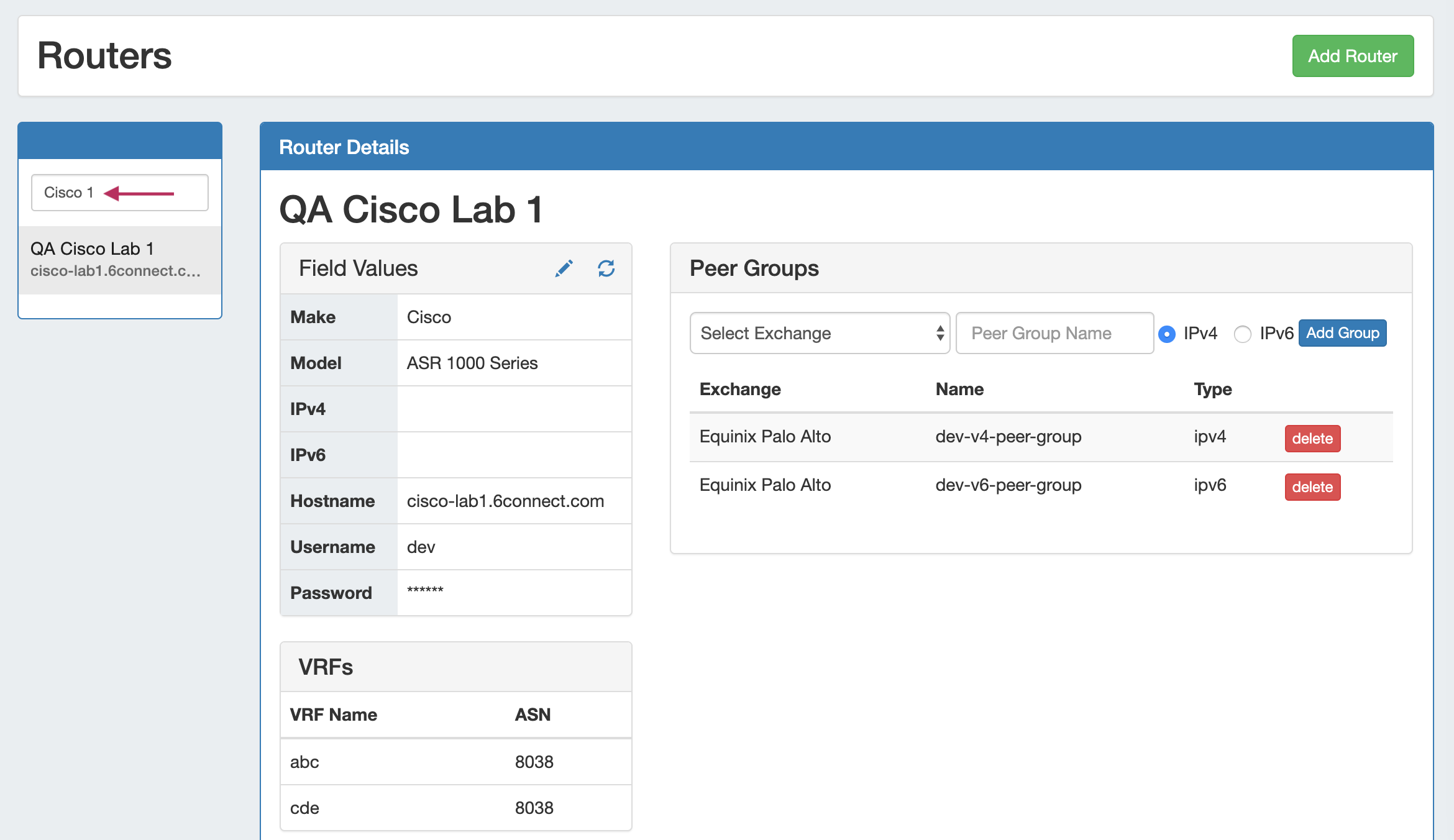Delete the dev-v4-peer-group entry
The width and height of the screenshot is (1454, 840).
tap(1312, 439)
